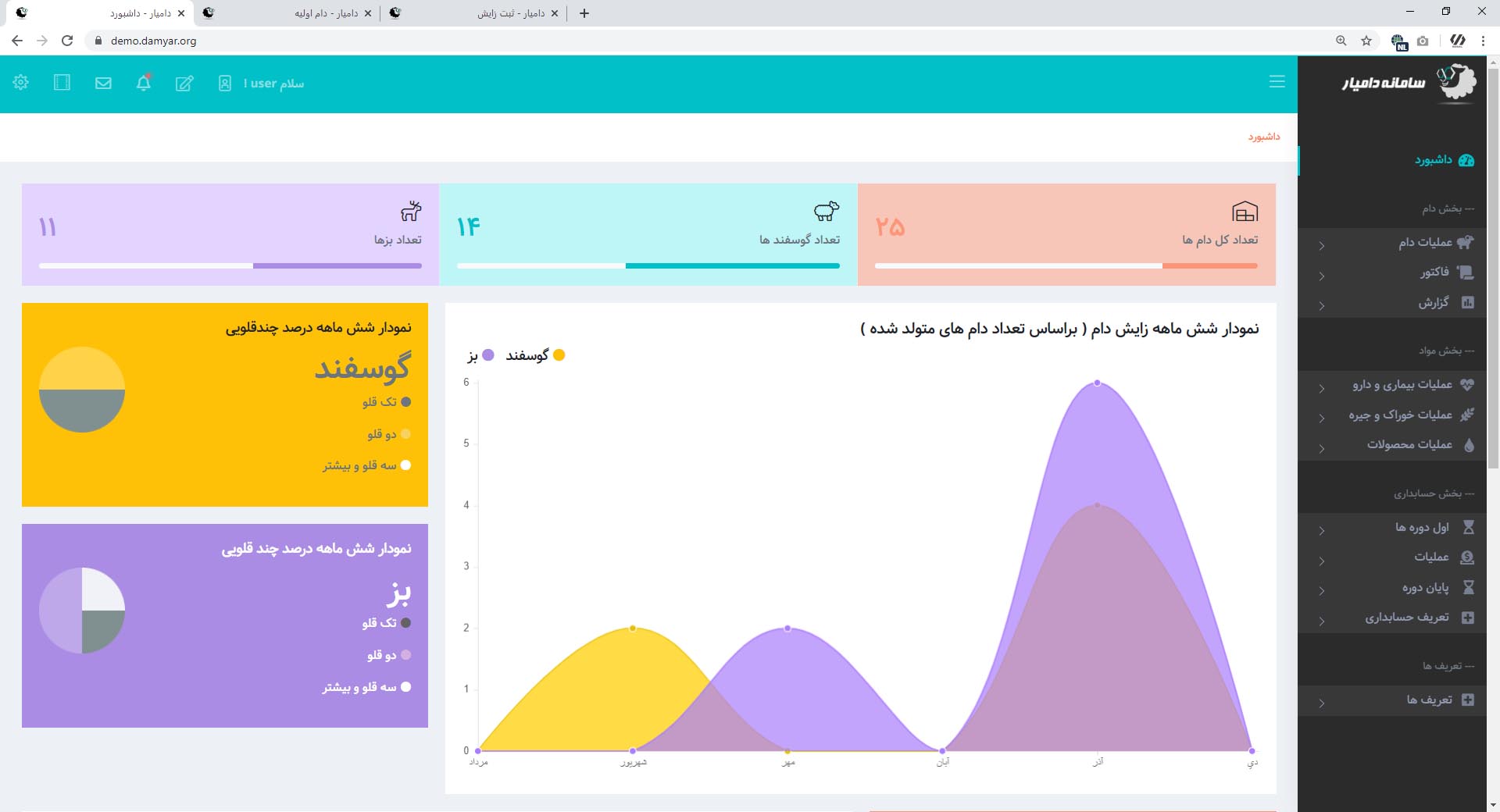Select داشبورد in the sidebar
1500x812 pixels.
(x=1433, y=160)
